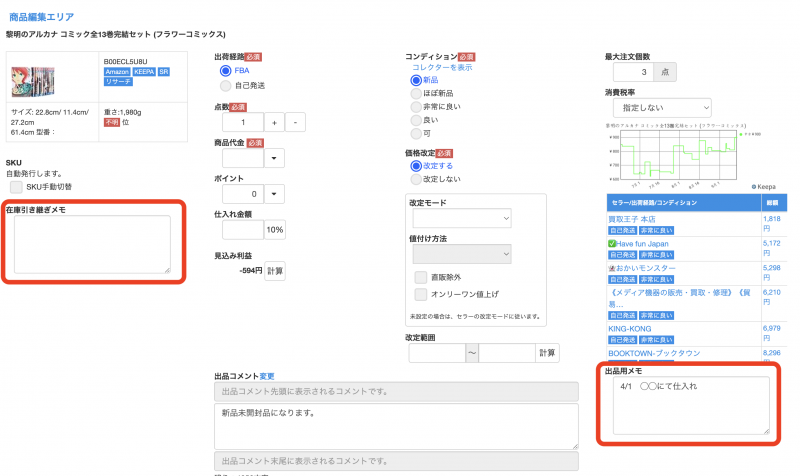
Task: Click the 仕入れ金額 input field
Action: (x=243, y=230)
